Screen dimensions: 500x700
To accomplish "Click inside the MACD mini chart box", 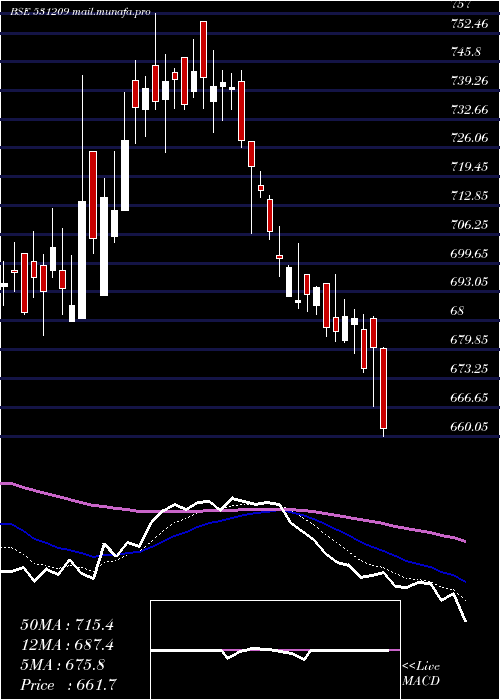I will click(x=275, y=650).
